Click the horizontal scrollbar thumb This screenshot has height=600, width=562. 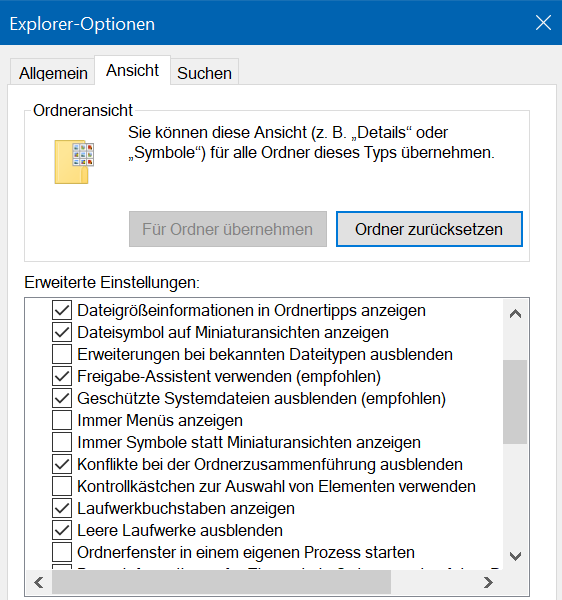tap(222, 582)
